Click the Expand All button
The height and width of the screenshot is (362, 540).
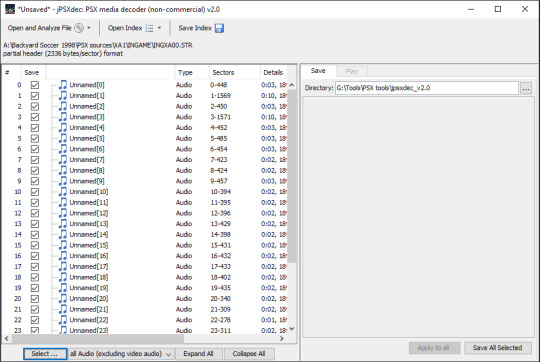[198, 354]
